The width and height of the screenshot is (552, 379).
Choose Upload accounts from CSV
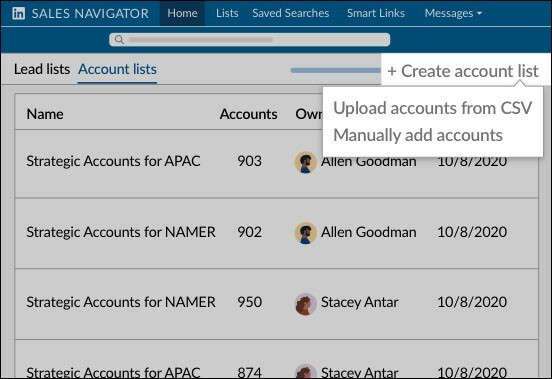click(x=433, y=108)
